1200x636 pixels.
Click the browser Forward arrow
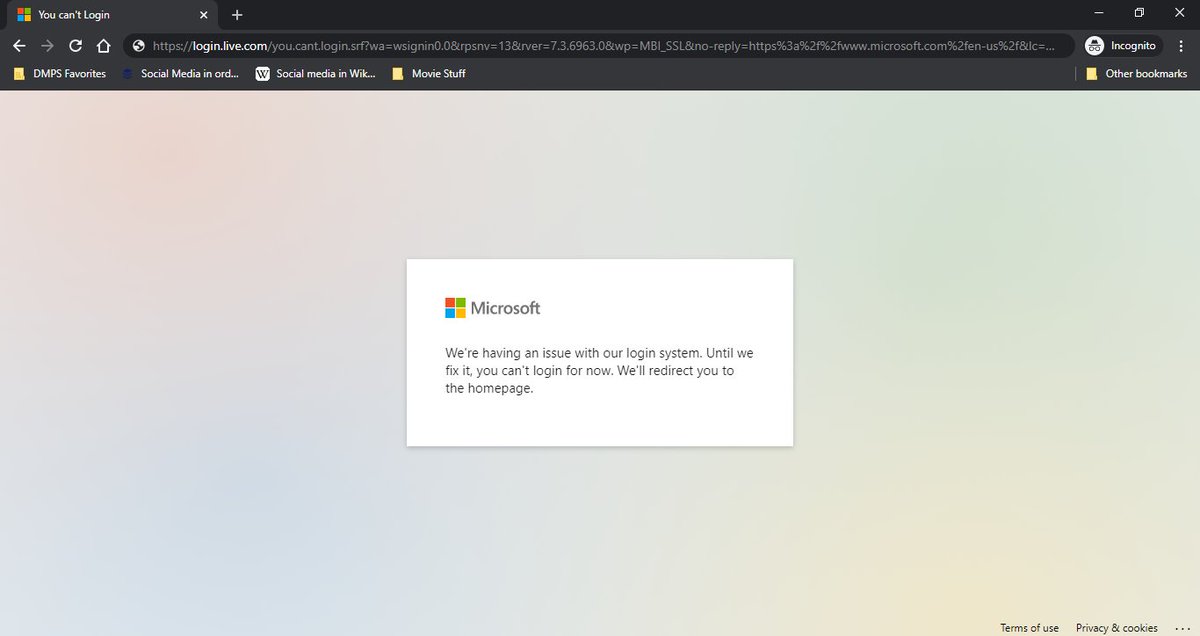coord(47,46)
